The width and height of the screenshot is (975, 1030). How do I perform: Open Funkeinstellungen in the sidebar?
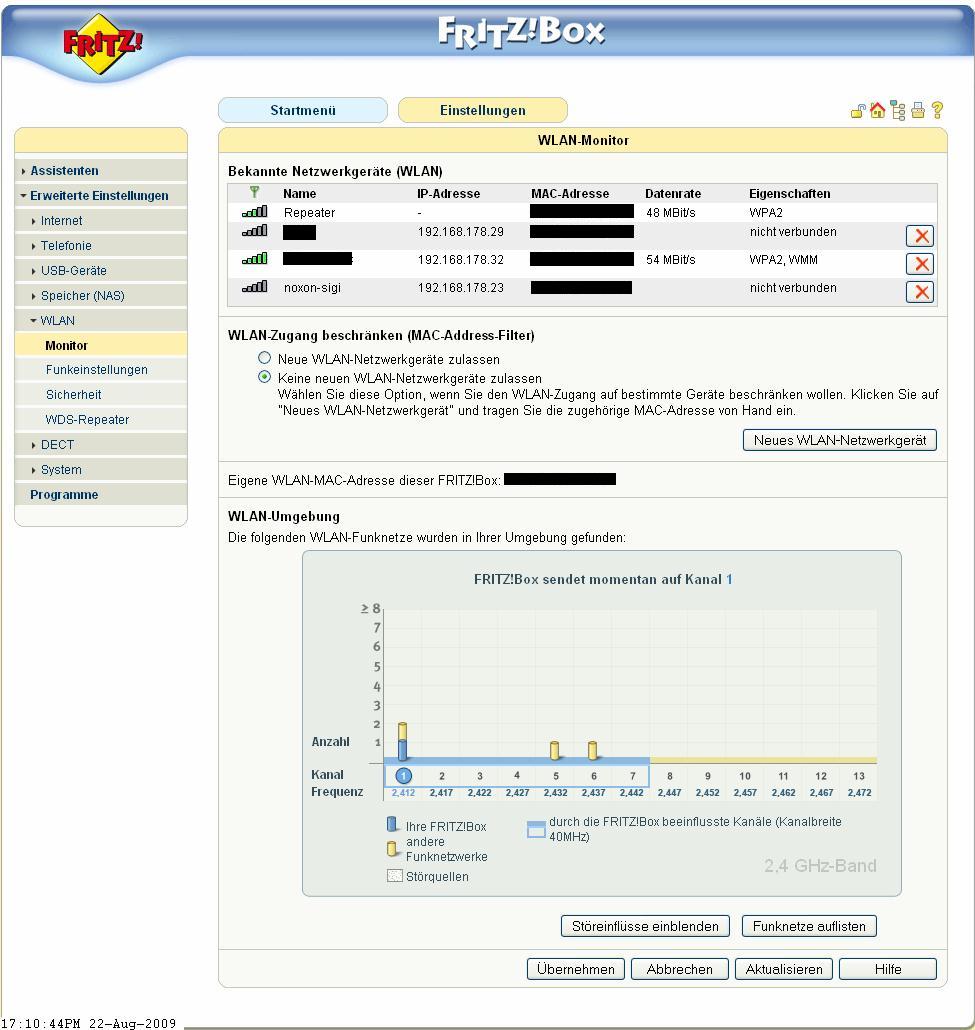[x=97, y=370]
